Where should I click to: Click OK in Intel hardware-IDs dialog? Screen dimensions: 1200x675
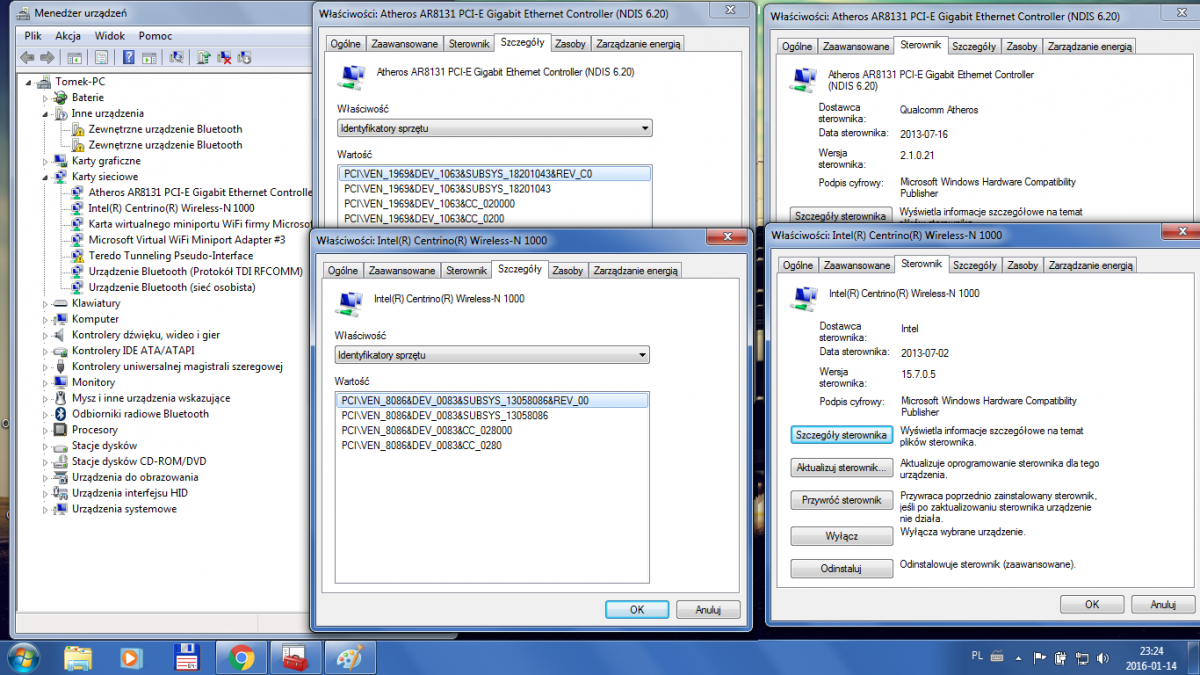[x=637, y=609]
